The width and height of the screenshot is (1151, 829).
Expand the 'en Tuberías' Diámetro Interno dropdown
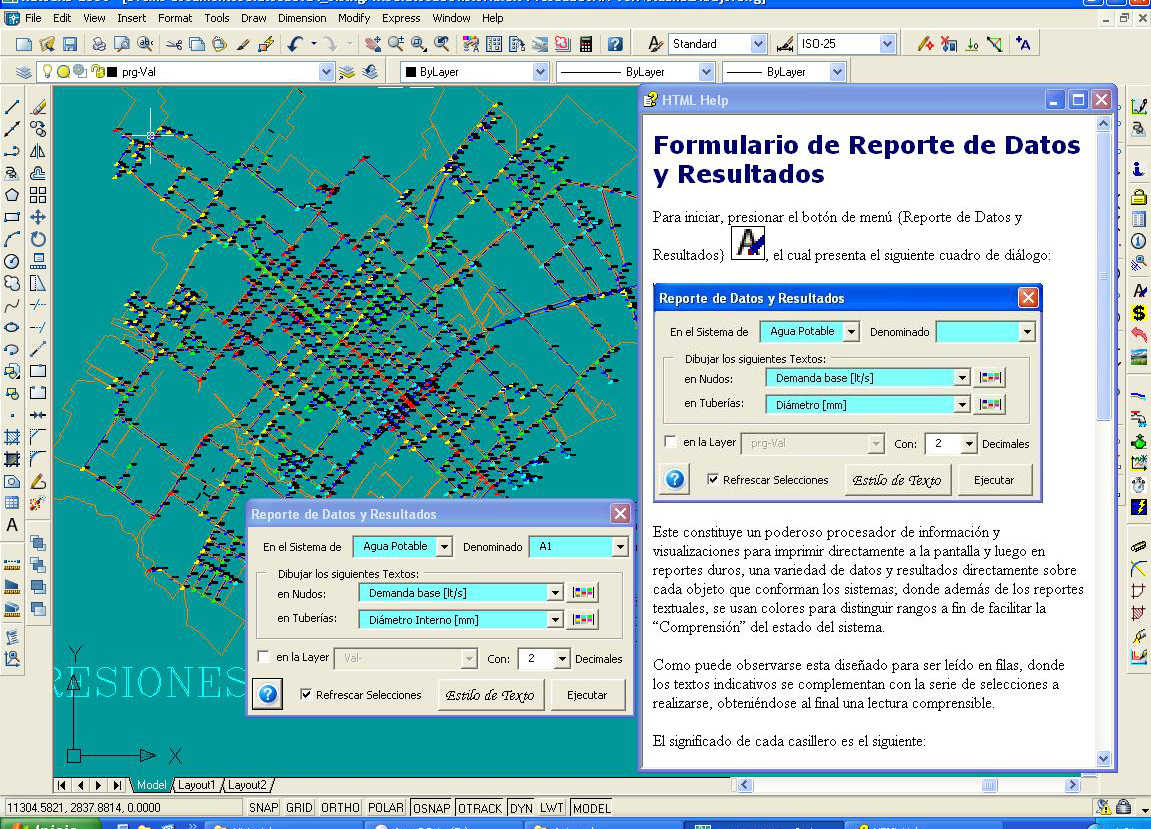click(x=555, y=620)
